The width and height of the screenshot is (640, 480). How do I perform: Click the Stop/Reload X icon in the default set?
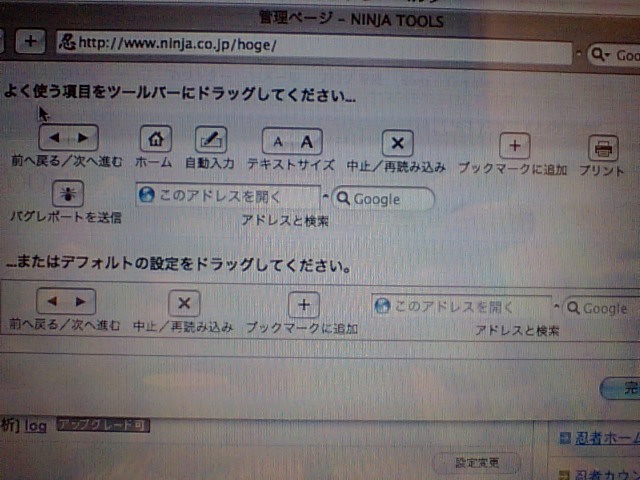pos(184,303)
